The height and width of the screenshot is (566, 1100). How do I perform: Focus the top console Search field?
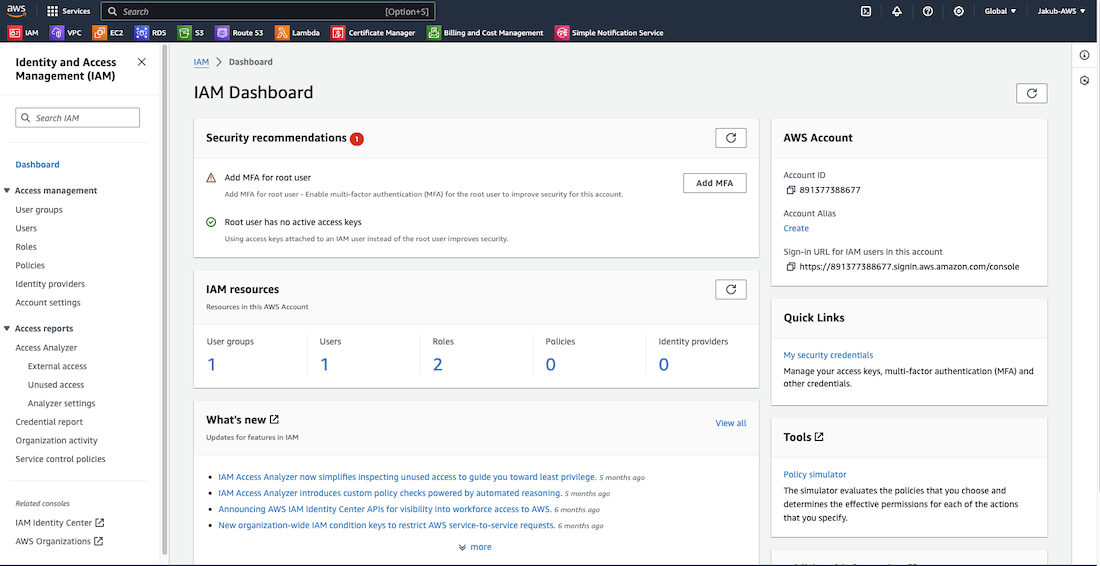click(268, 11)
